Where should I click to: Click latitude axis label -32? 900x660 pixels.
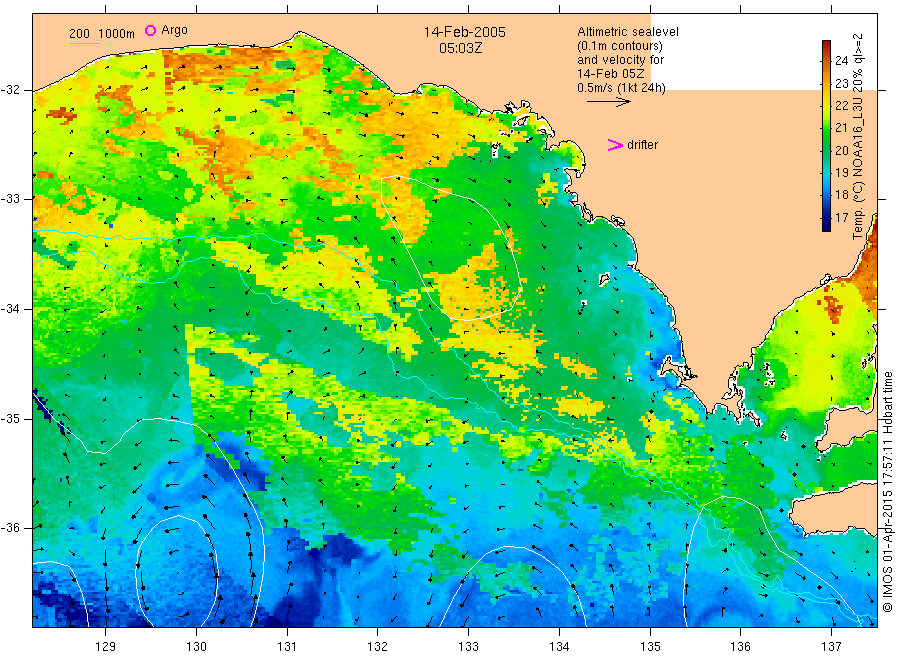[x=10, y=90]
